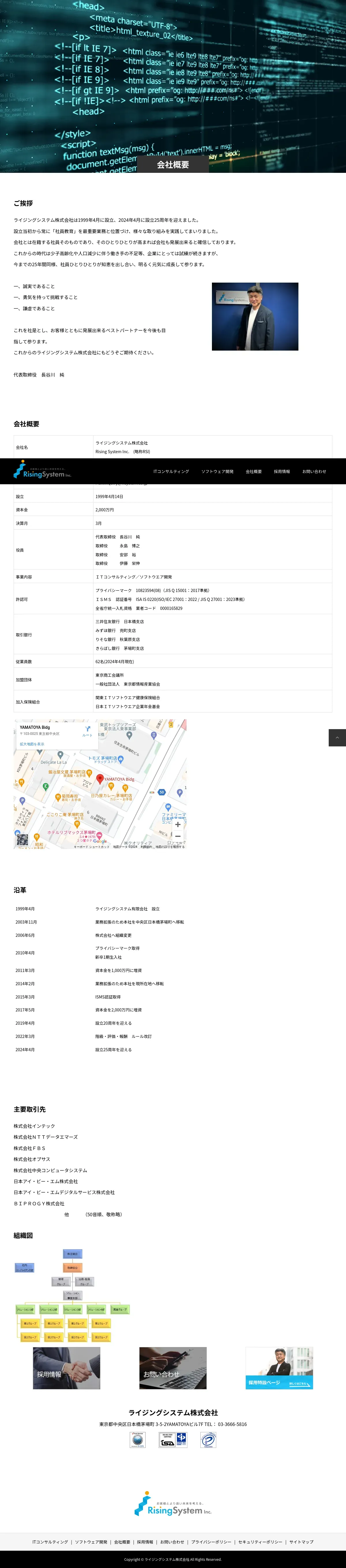Open footer link お問い合わせ
The image size is (346, 1568).
(172, 1542)
